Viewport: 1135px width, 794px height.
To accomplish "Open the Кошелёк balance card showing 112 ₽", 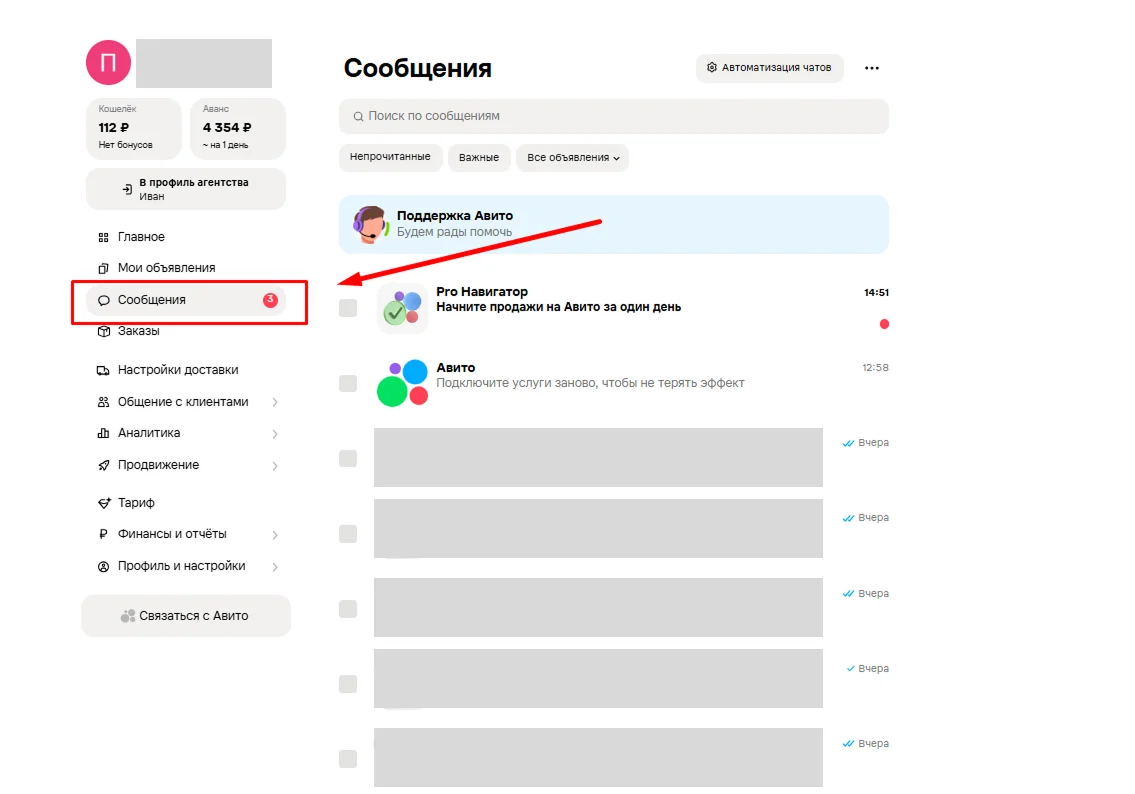I will tap(134, 128).
